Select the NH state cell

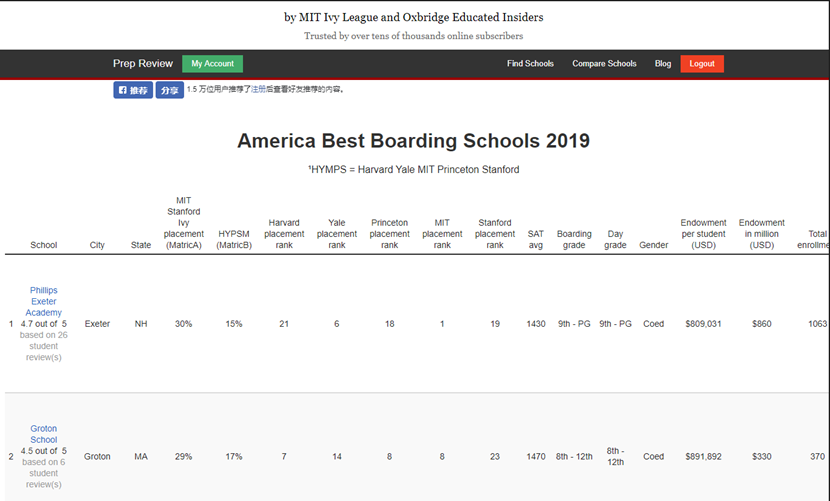pyautogui.click(x=141, y=324)
